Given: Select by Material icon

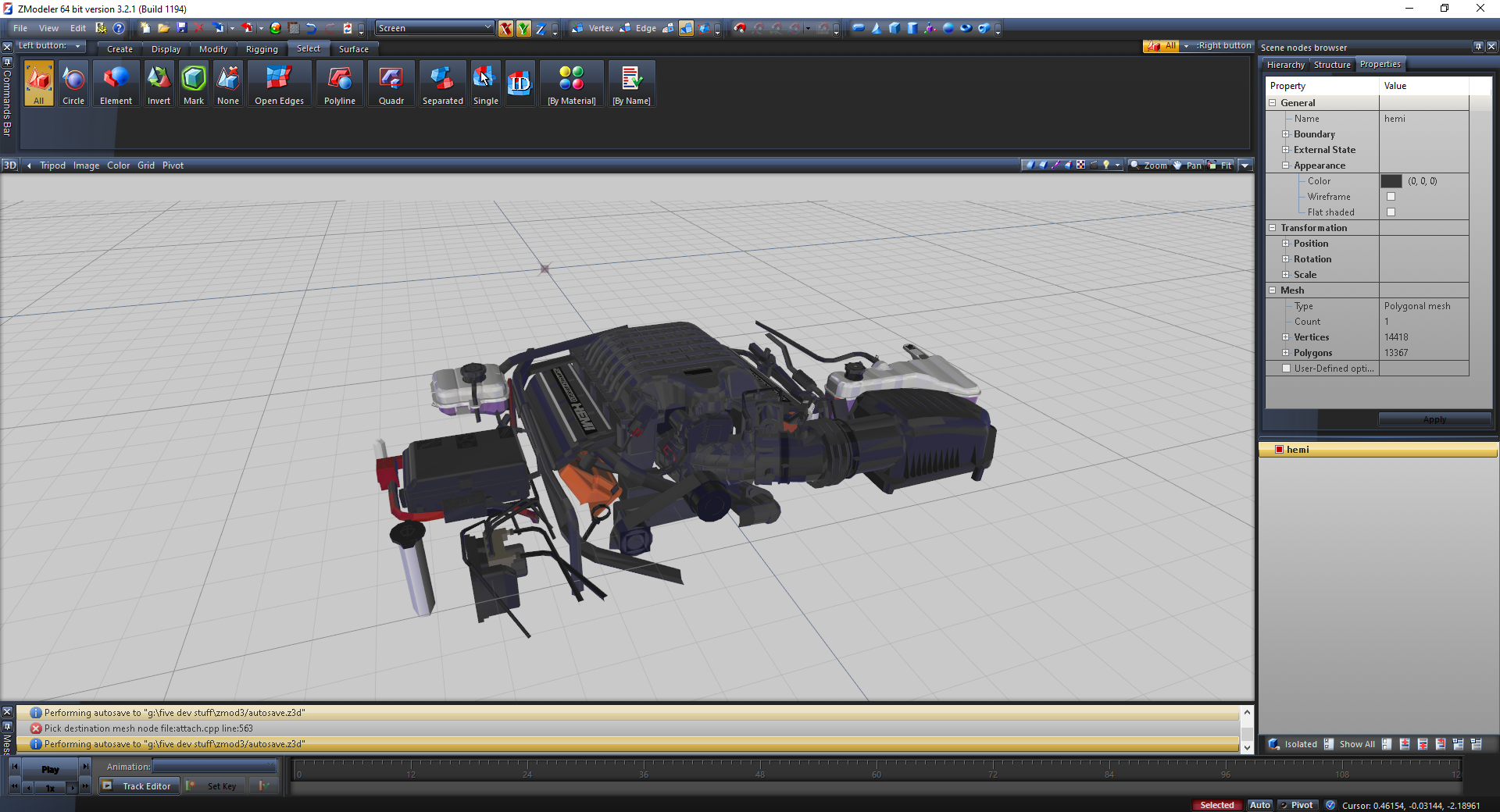Looking at the screenshot, I should [571, 84].
